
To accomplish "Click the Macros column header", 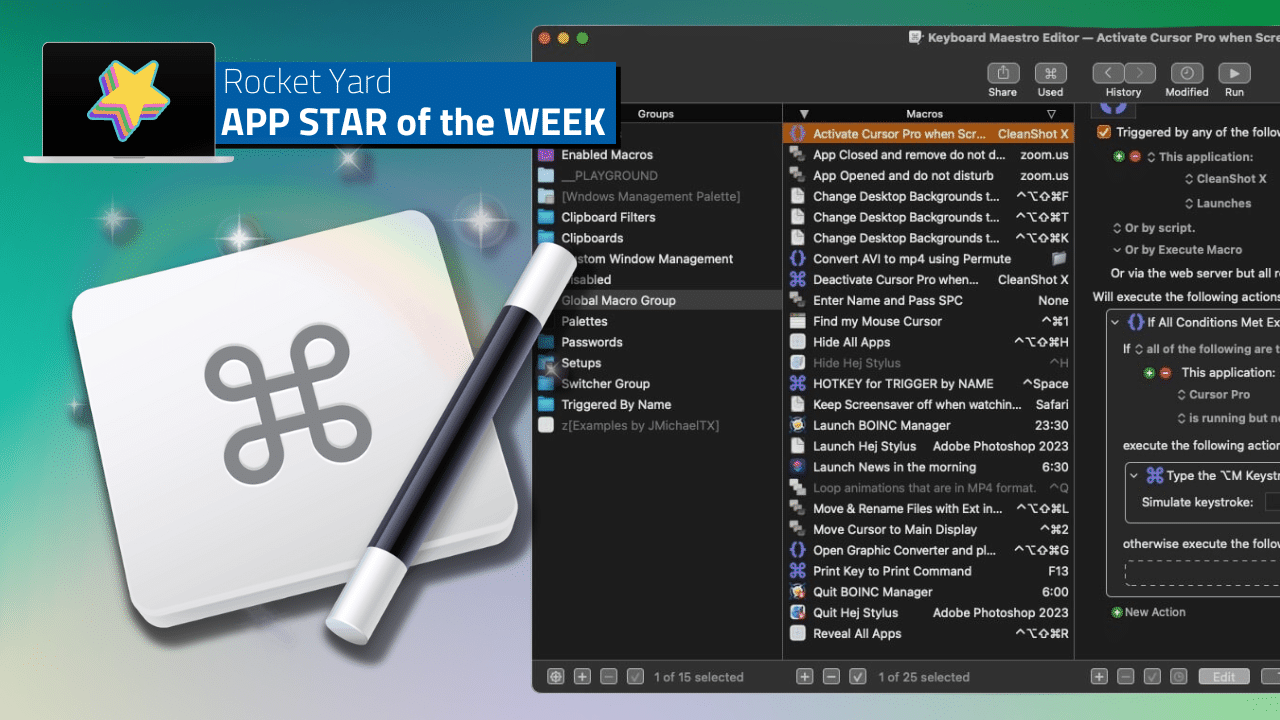I will click(x=924, y=114).
